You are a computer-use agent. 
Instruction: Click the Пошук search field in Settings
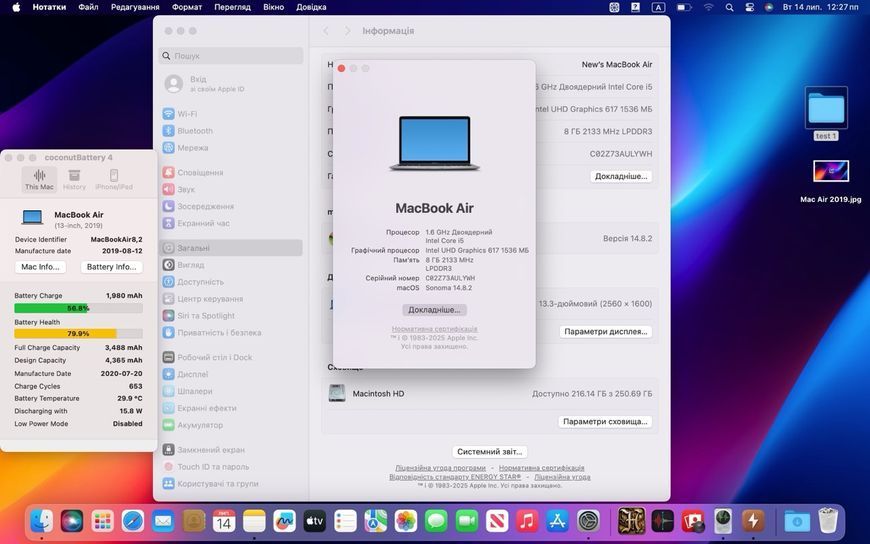(231, 56)
